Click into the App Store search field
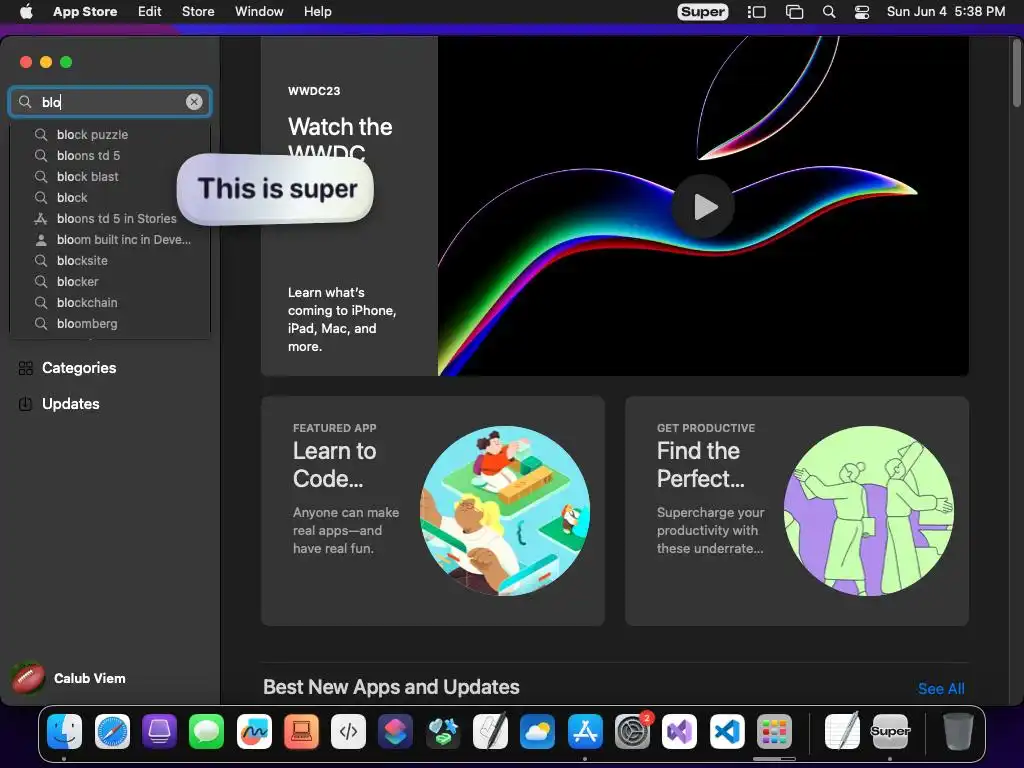1024x768 pixels. [x=110, y=102]
